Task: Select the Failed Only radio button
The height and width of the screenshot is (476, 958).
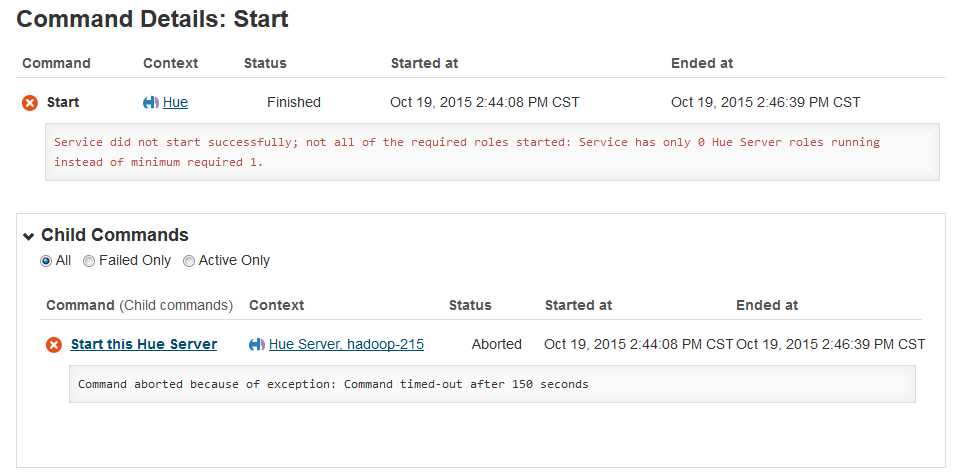Action: [x=89, y=261]
